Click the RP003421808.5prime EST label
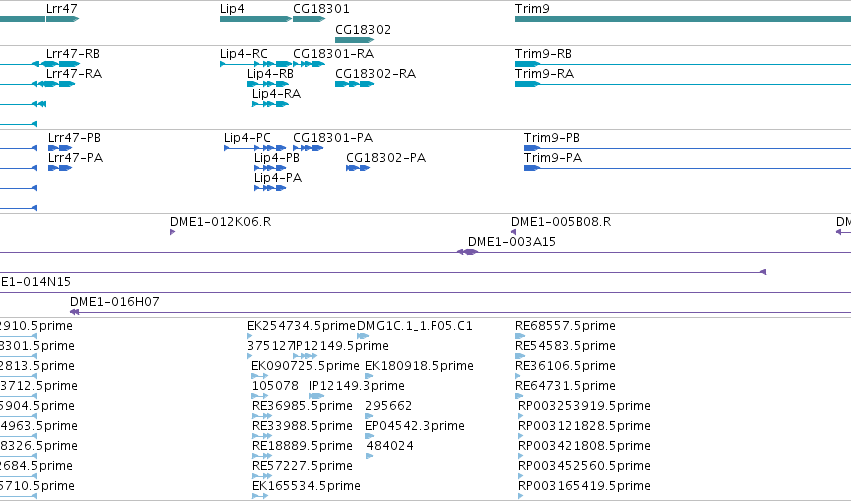This screenshot has width=851, height=501. point(585,447)
